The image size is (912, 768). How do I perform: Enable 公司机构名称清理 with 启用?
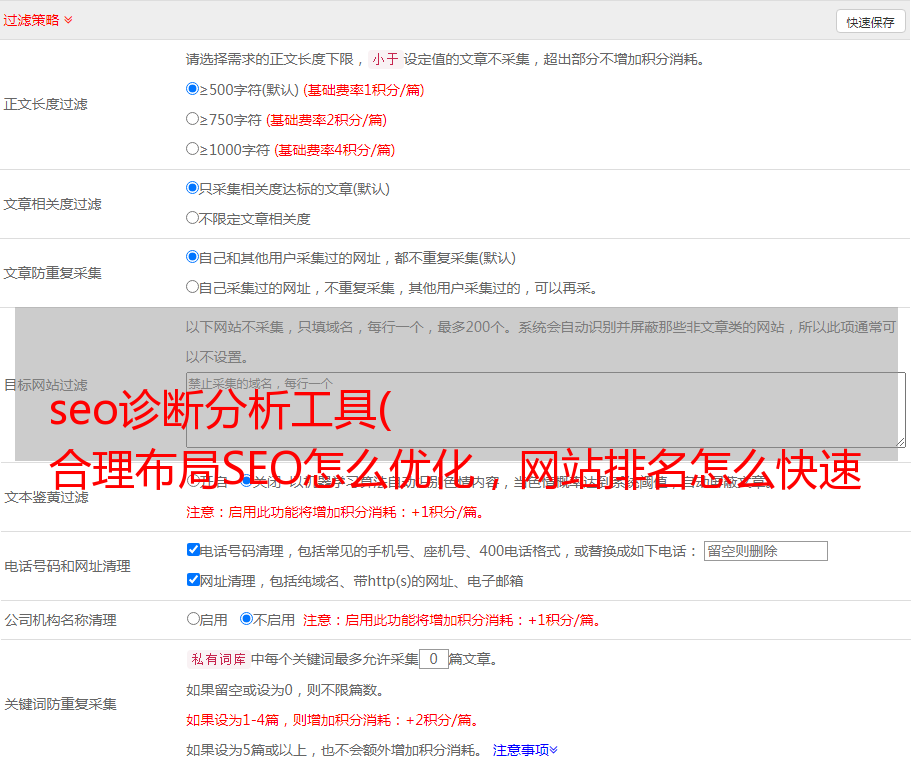coord(194,619)
